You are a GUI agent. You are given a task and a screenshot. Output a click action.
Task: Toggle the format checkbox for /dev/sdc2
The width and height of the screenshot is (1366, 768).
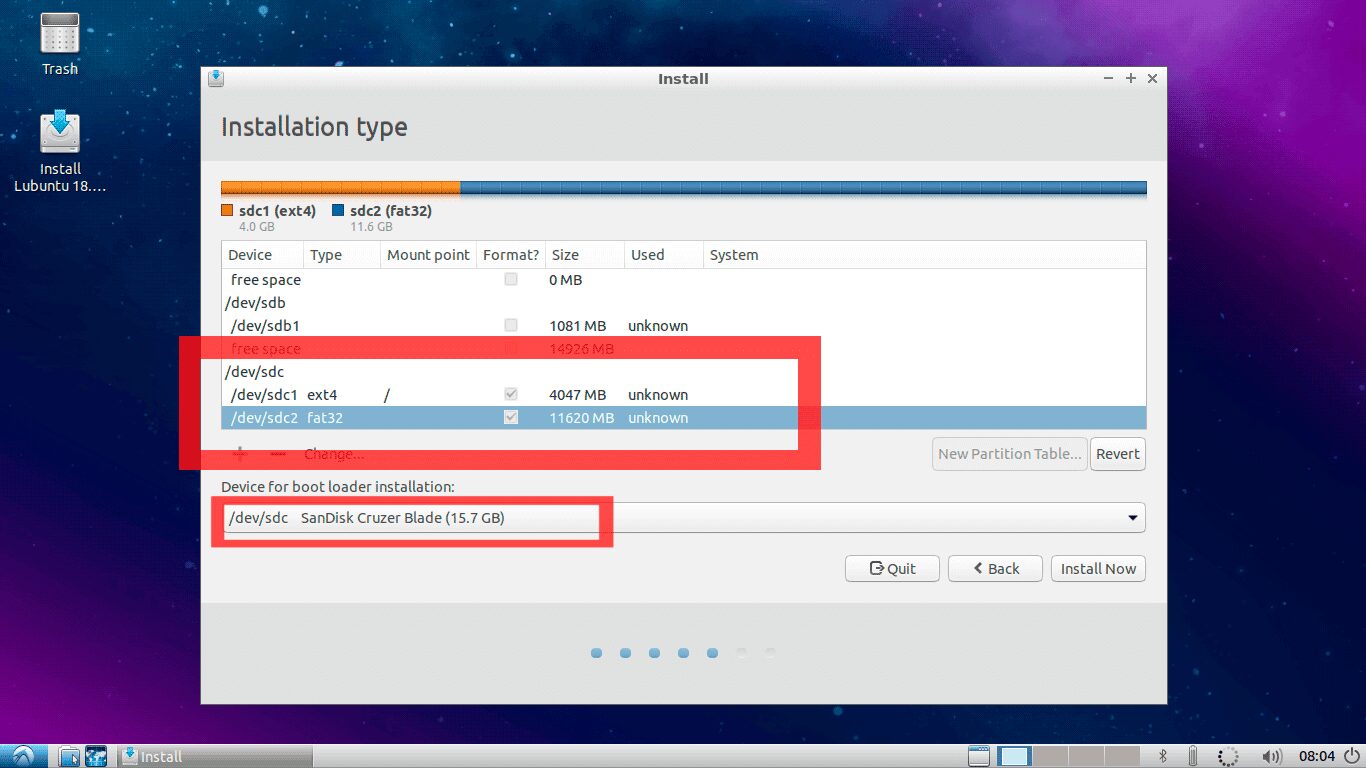point(511,418)
